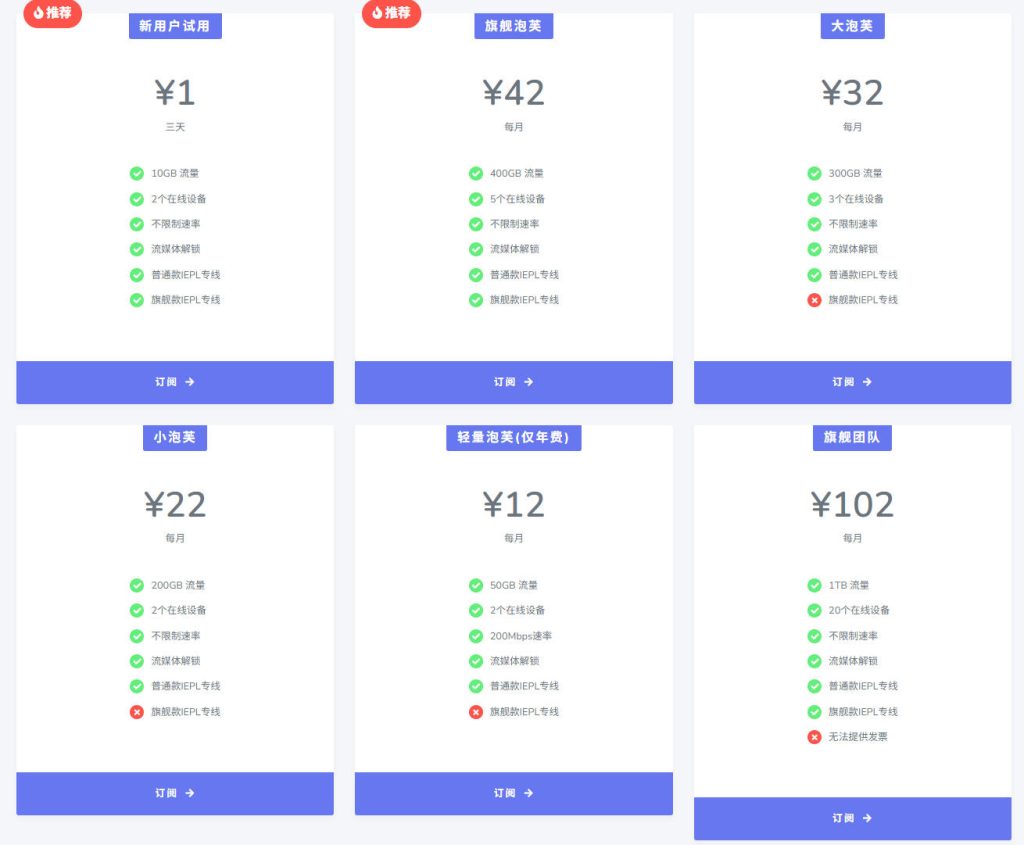The image size is (1024, 845).
Task: Click the 200GB 流量 feature text
Action: point(178,585)
